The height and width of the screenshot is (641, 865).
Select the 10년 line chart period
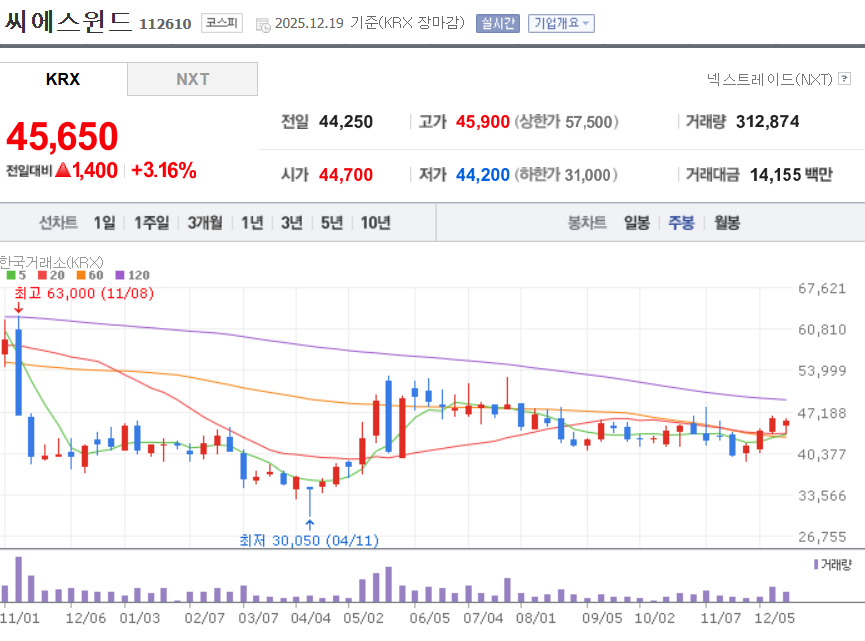(376, 222)
